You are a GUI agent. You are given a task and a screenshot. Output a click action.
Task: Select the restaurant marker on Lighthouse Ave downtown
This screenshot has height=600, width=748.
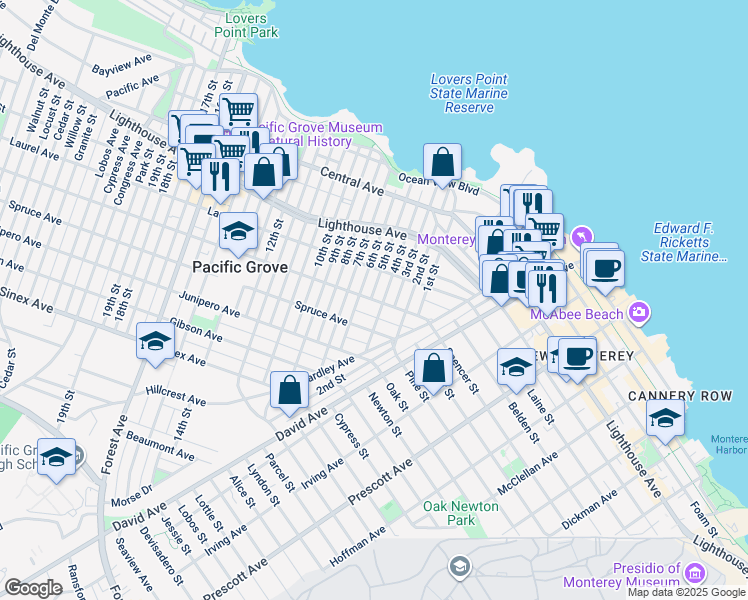pos(220,178)
